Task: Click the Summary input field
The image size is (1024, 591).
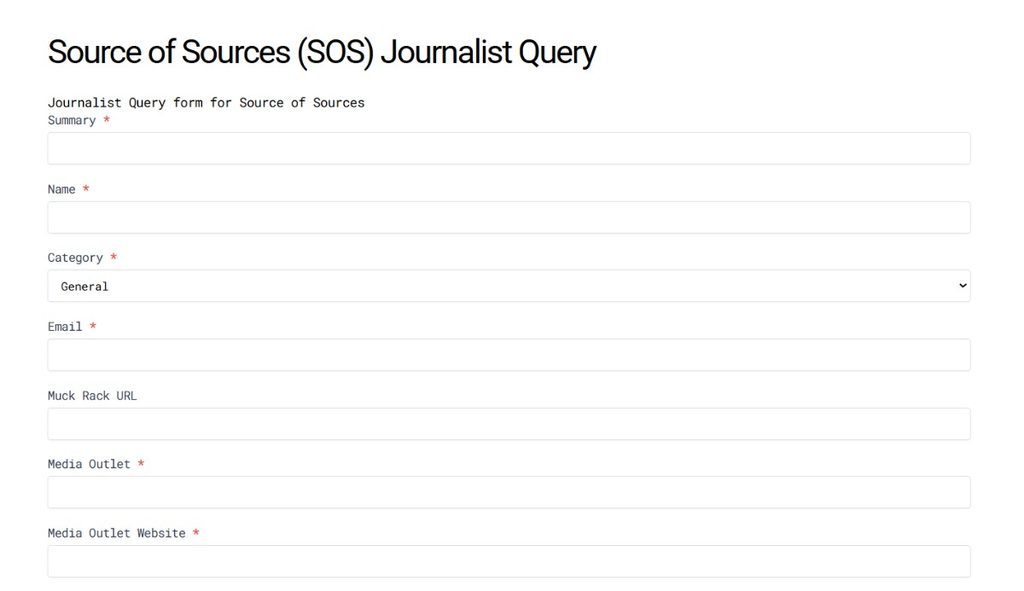Action: (509, 148)
